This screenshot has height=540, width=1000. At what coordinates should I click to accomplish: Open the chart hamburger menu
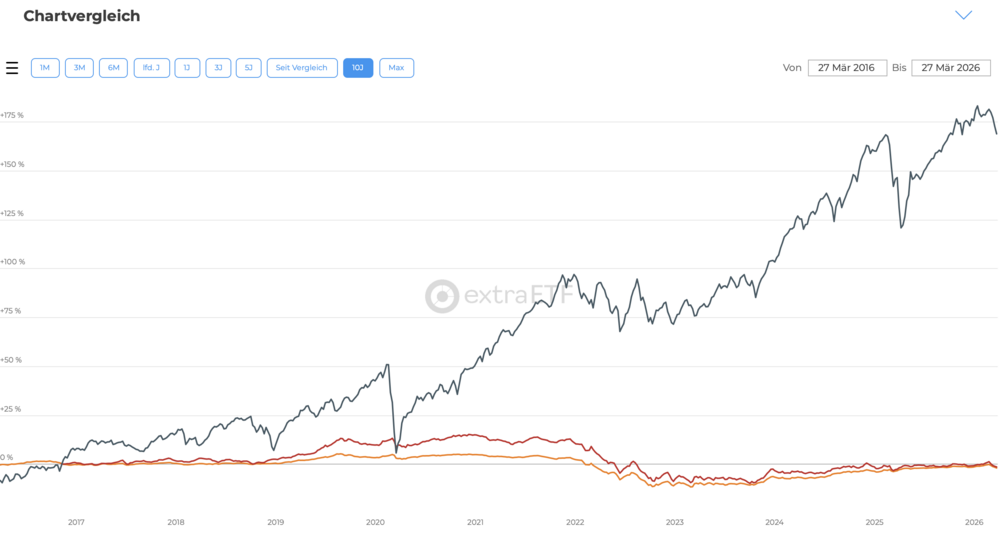[x=12, y=68]
